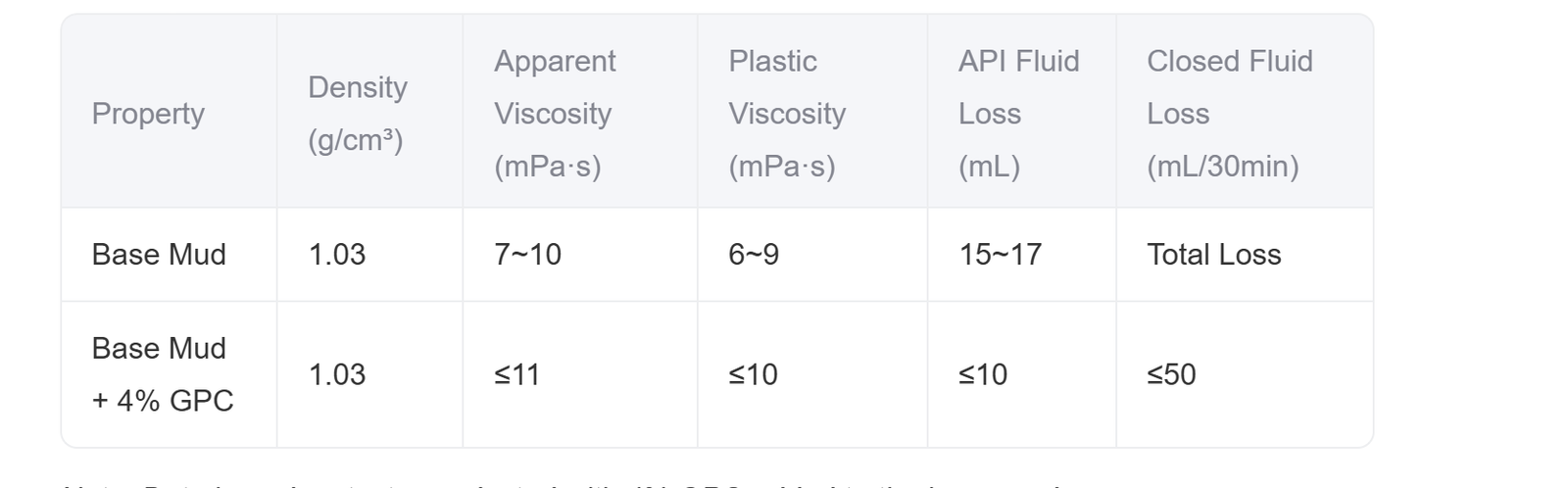The height and width of the screenshot is (488, 1568).
Task: Click the API Fluid Loss header
Action: 1019,114
